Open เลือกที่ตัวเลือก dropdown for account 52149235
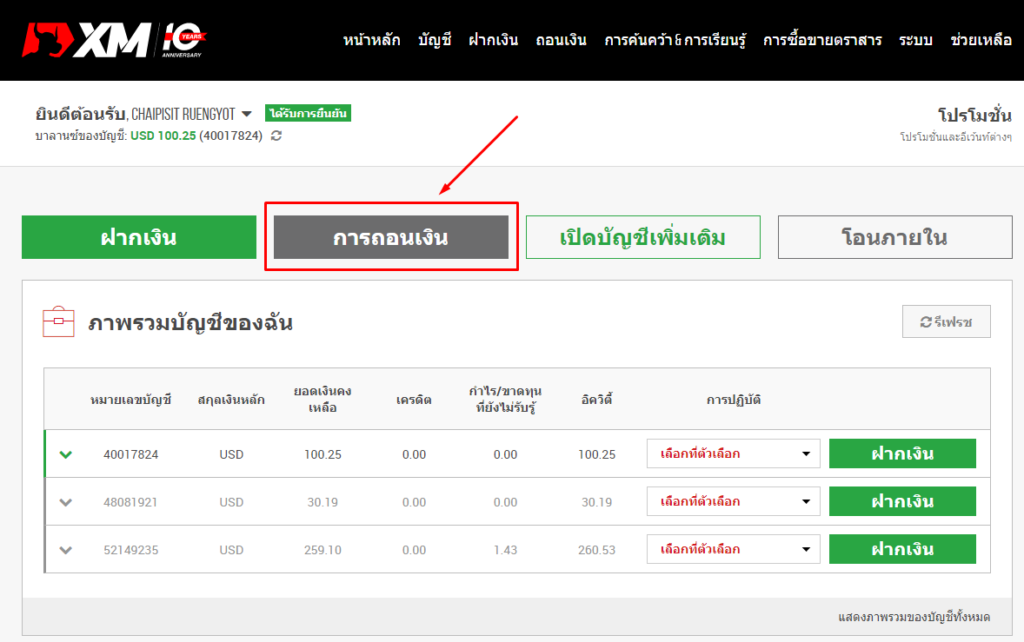 (733, 549)
